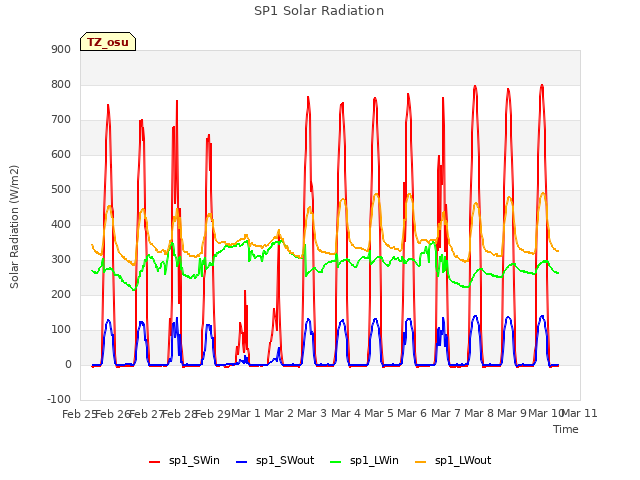Click the SP1 Solar Radiation chart title
Image resolution: width=640 pixels, height=480 pixels.
319,11
